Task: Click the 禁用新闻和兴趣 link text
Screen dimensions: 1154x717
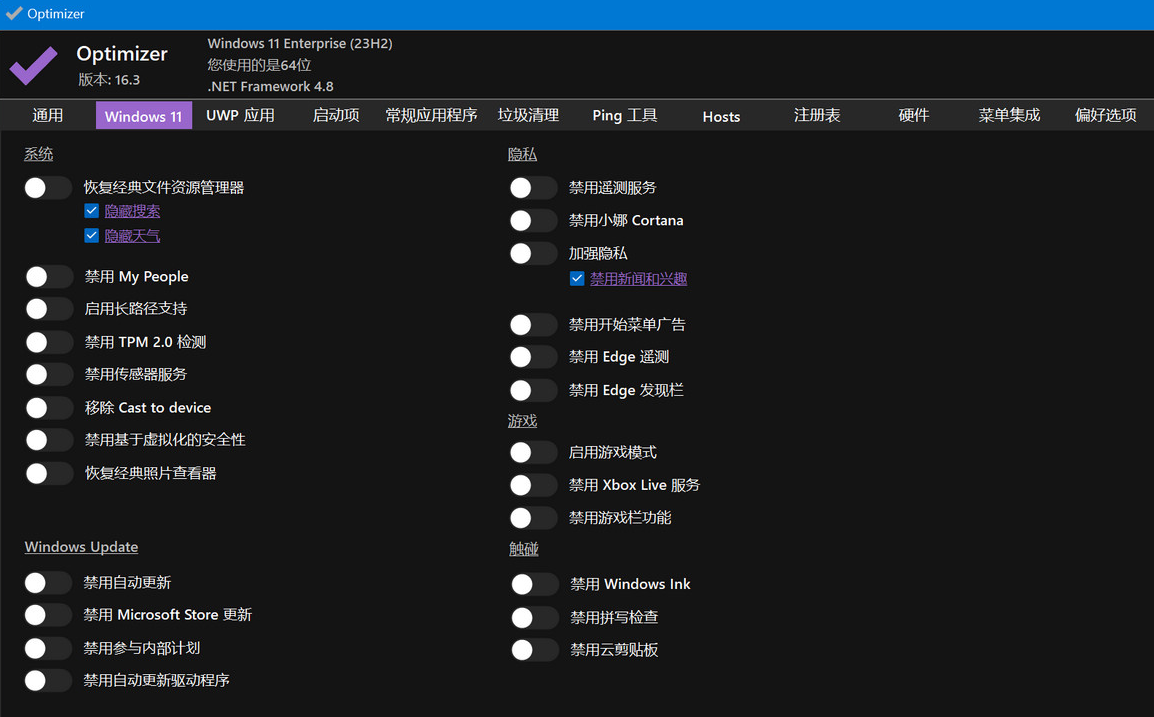Action: (638, 279)
